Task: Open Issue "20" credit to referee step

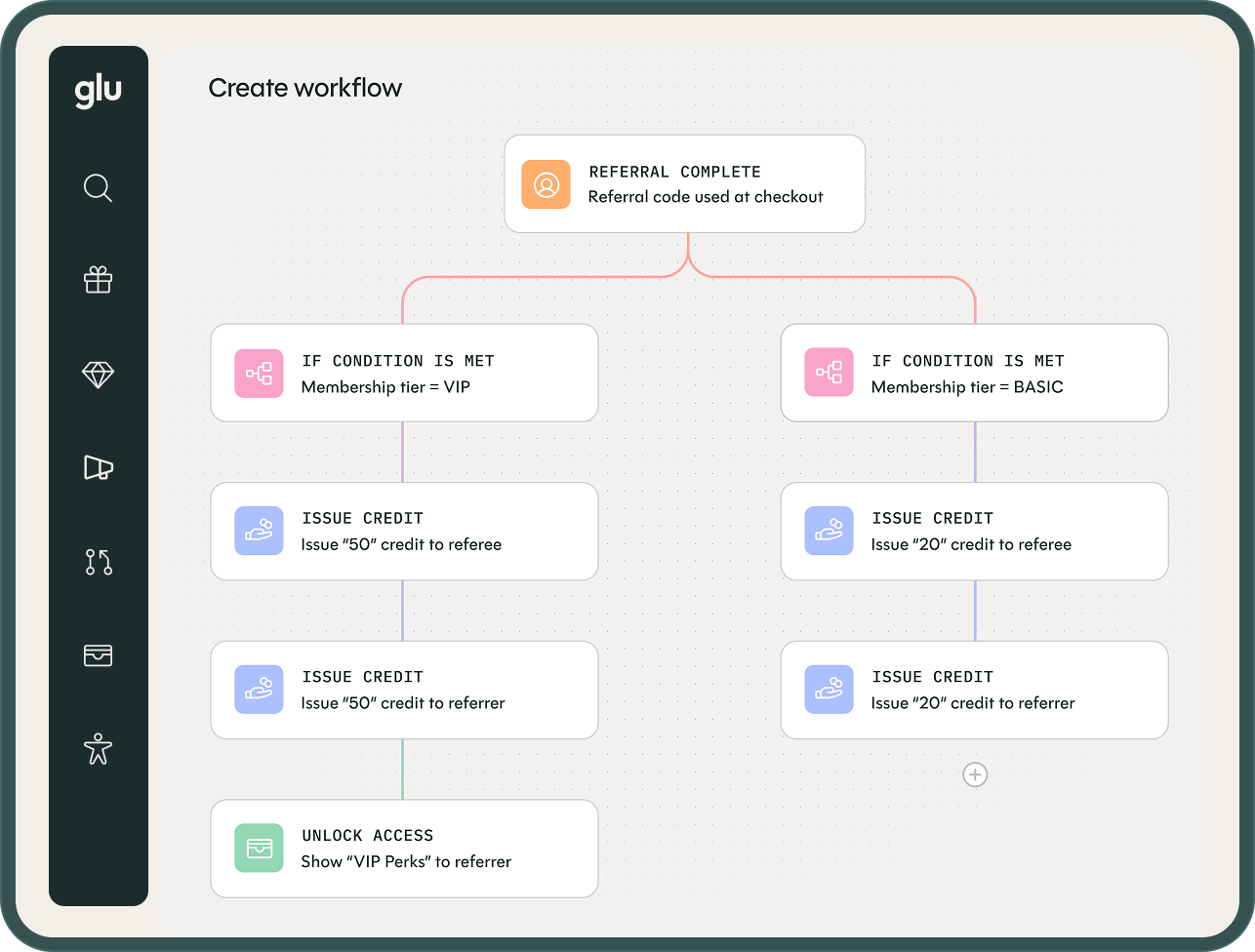Action: pos(974,531)
